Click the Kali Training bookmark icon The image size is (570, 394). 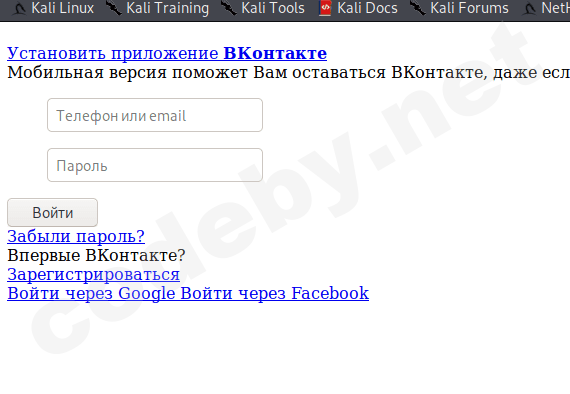[x=114, y=8]
